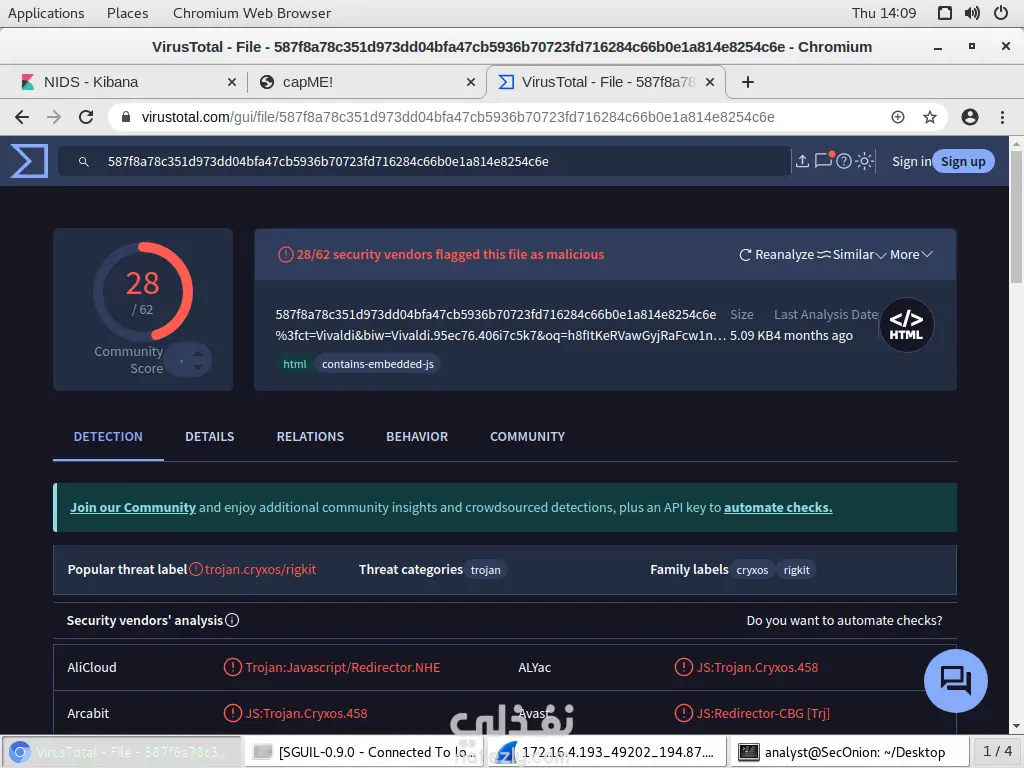Click the volume speaker icon

972,13
